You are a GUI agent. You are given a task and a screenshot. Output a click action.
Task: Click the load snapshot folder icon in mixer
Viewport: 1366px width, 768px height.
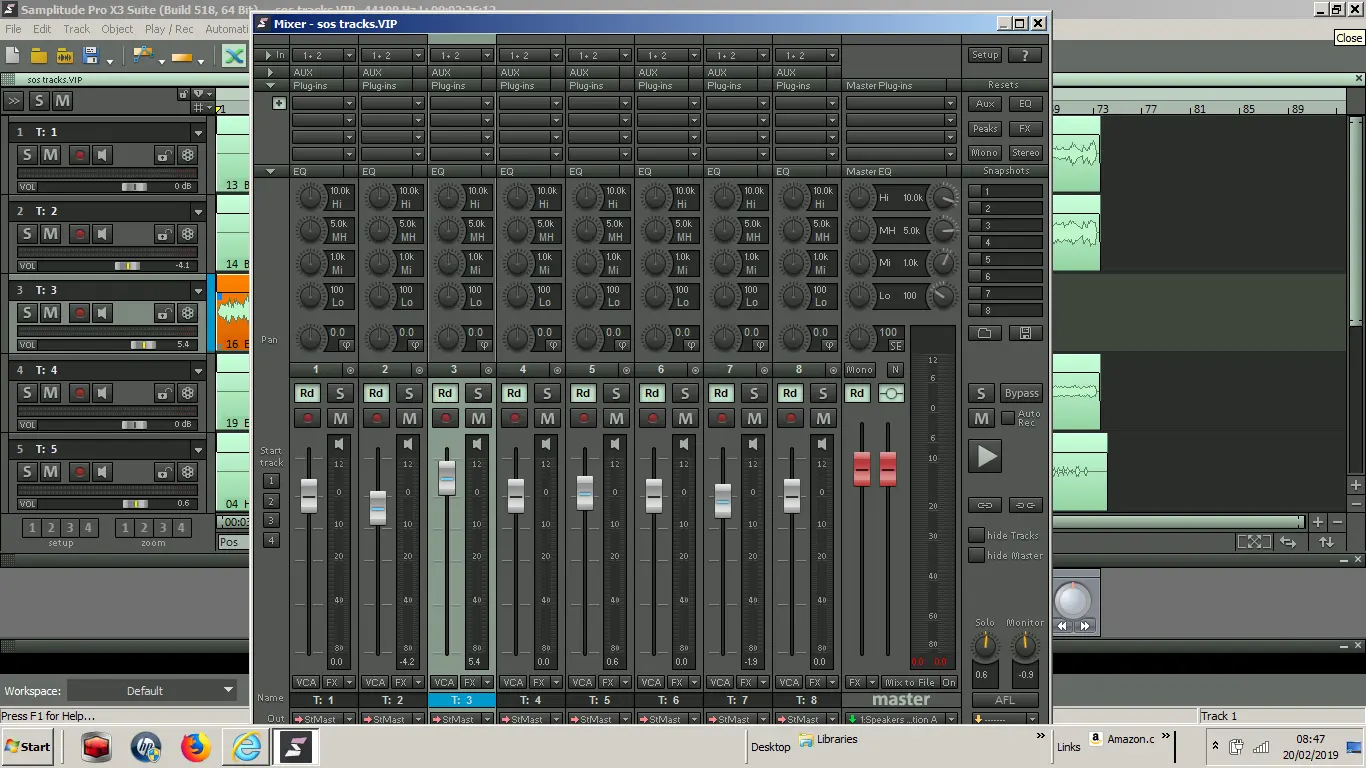984,333
